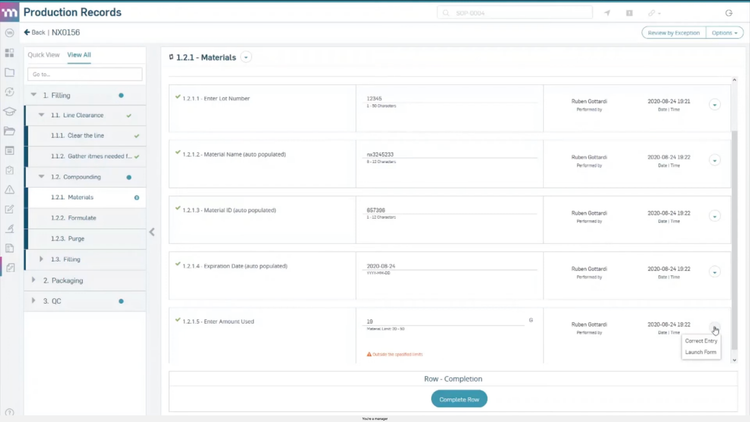Open the folder icon in left sidebar
This screenshot has width=750, height=422.
pos(10,72)
